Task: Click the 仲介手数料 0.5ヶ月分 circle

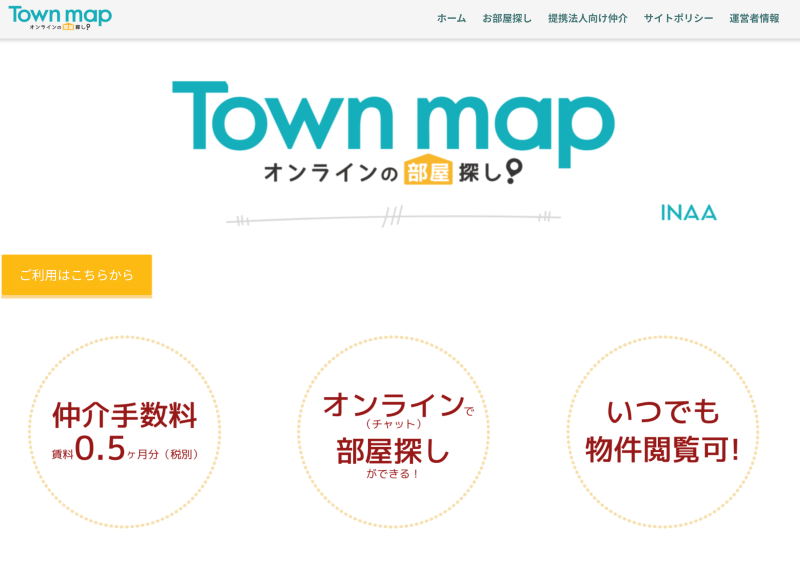Action: click(124, 432)
